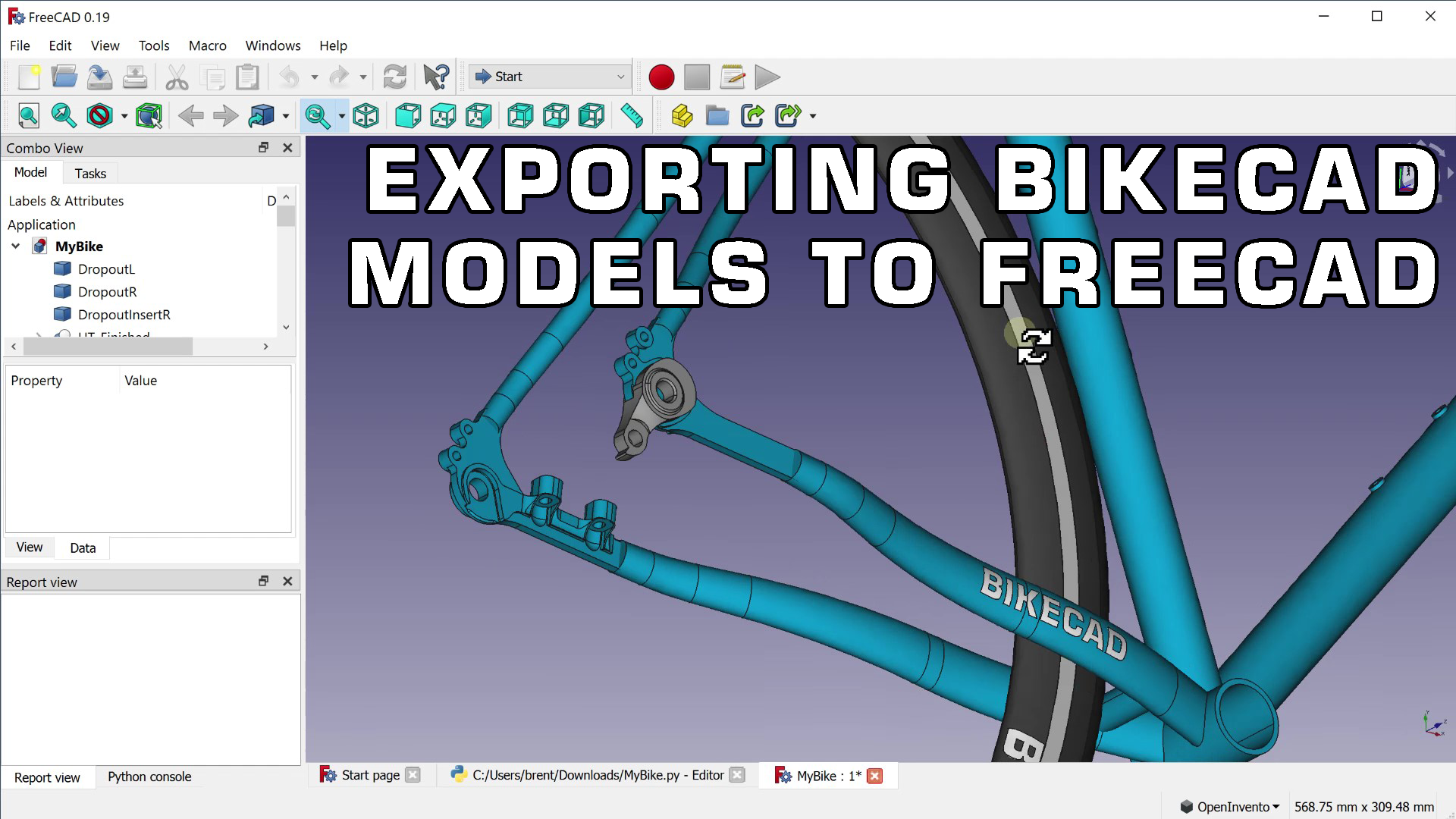Click the Refresh icon

[394, 77]
